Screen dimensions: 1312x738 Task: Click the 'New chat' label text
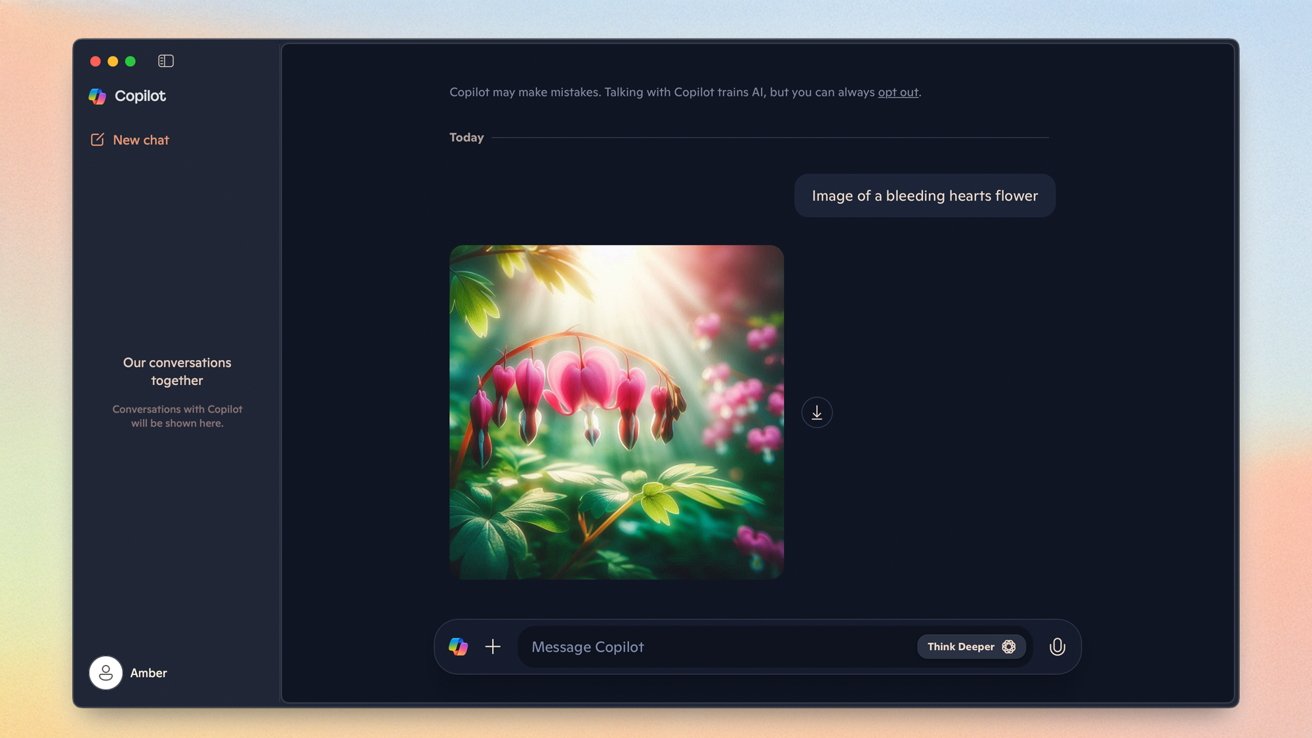(x=140, y=140)
